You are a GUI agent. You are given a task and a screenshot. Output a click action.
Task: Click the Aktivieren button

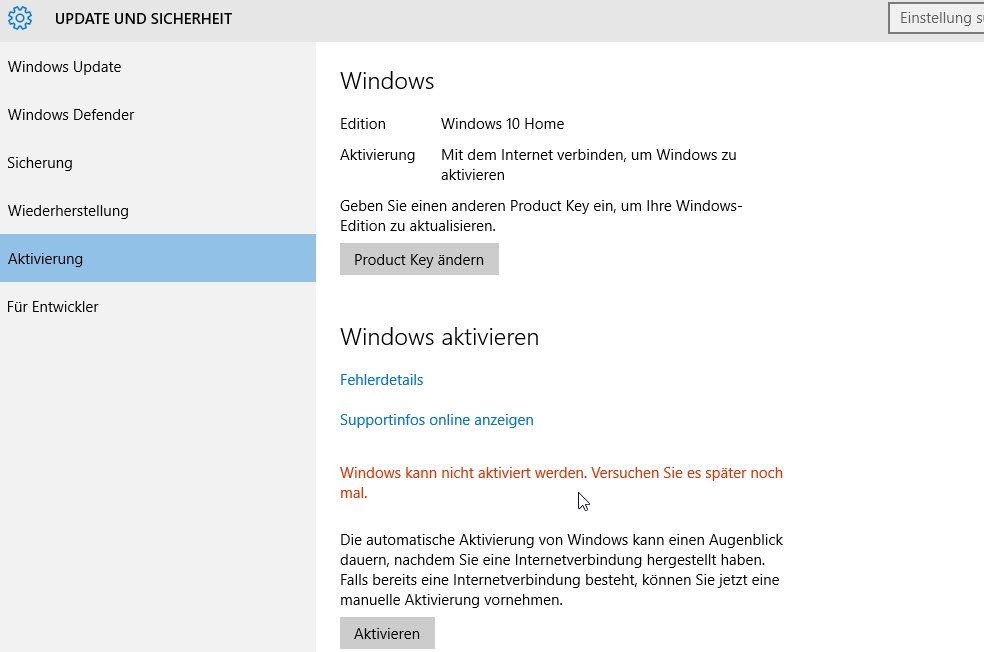pyautogui.click(x=387, y=634)
